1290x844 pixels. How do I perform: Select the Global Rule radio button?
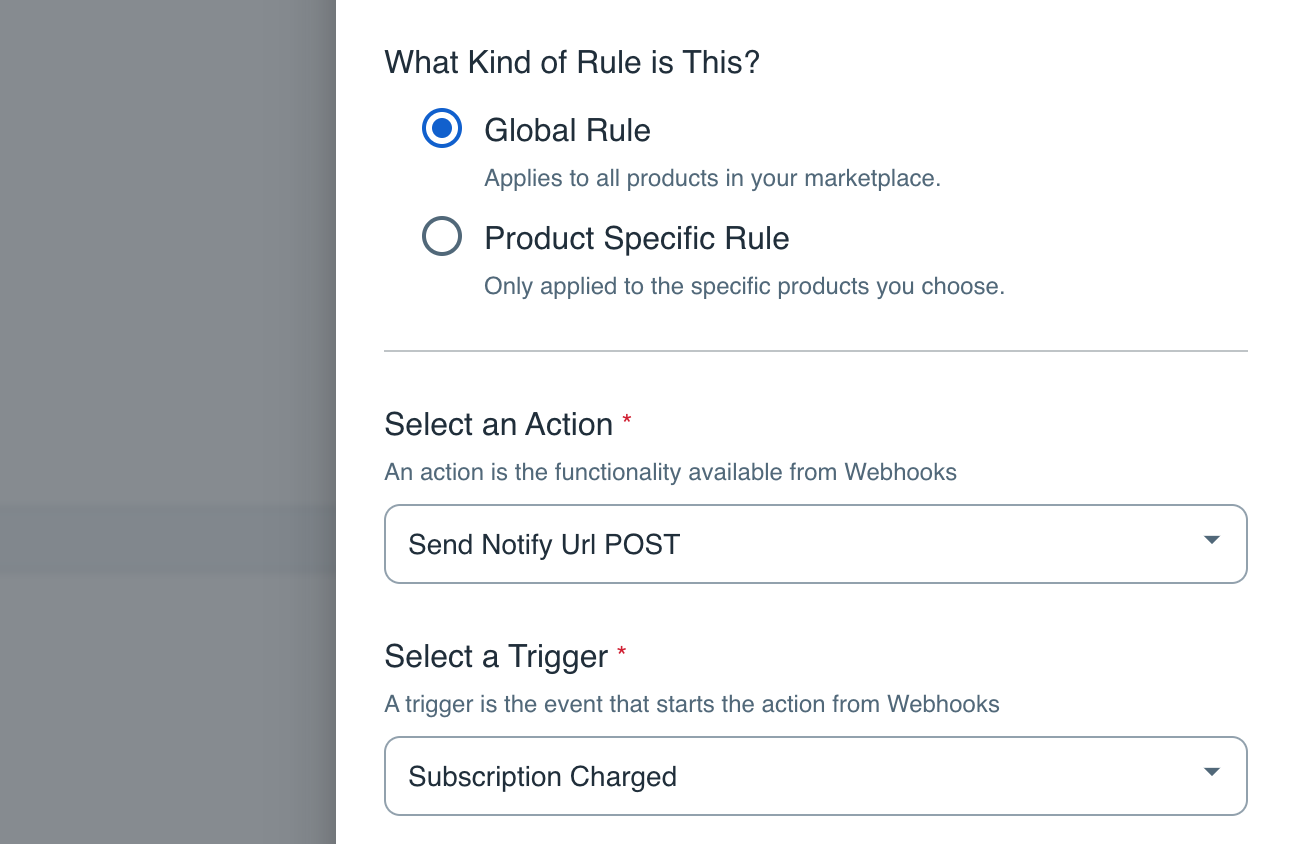point(441,129)
